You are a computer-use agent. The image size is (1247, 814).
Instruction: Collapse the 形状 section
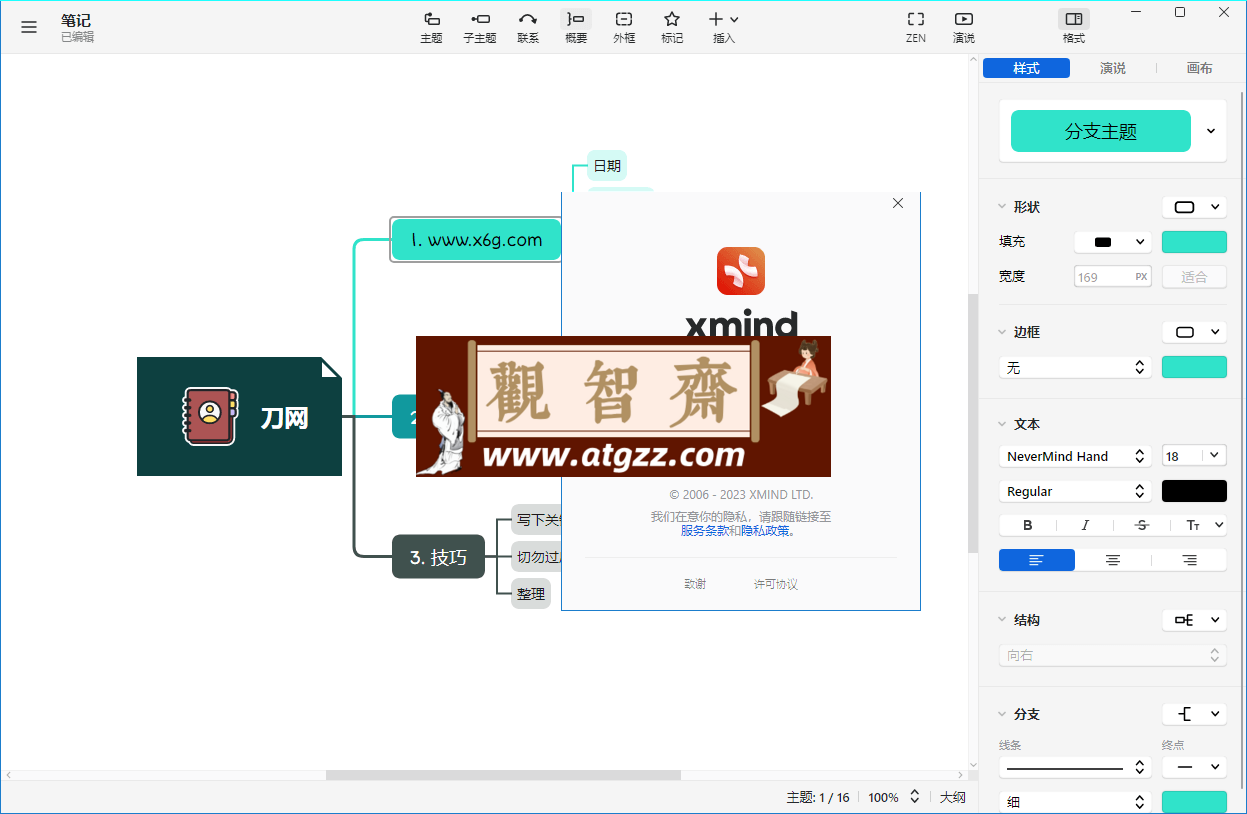point(1002,207)
